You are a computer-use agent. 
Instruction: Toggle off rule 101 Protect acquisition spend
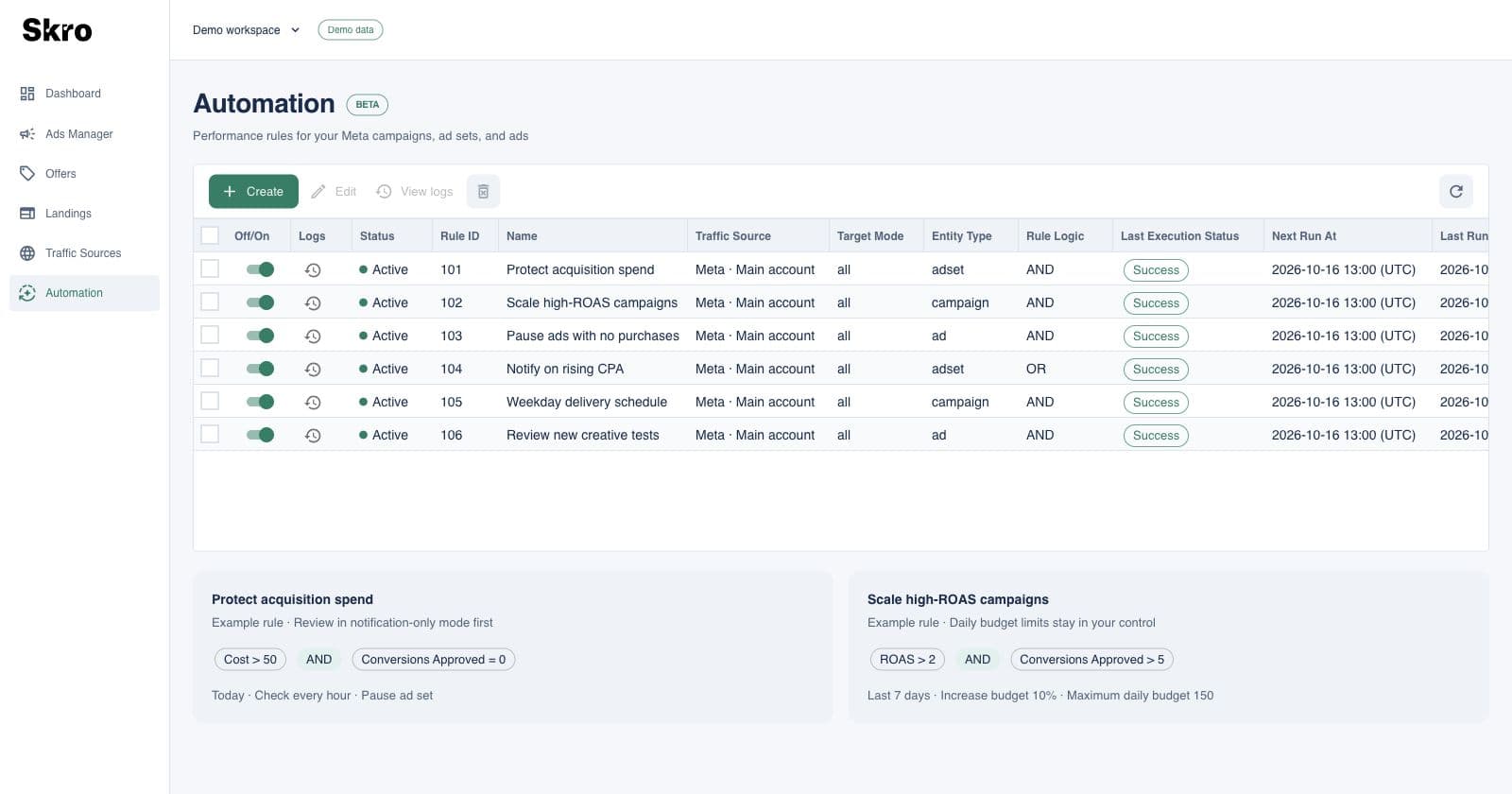pos(260,269)
